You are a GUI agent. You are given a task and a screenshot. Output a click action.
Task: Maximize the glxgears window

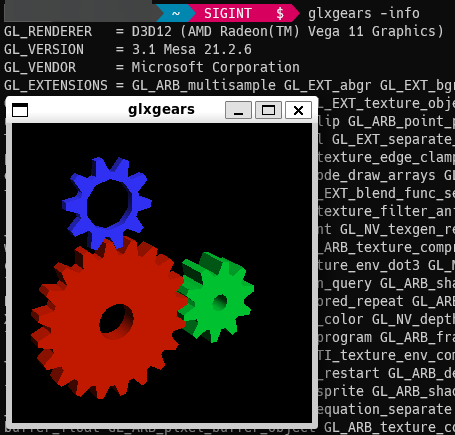click(268, 110)
